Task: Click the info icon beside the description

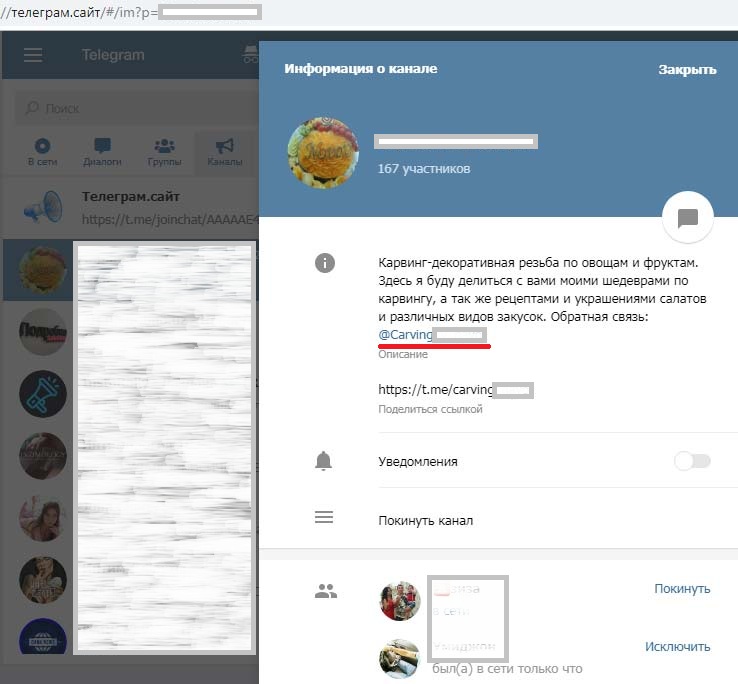Action: click(x=325, y=263)
